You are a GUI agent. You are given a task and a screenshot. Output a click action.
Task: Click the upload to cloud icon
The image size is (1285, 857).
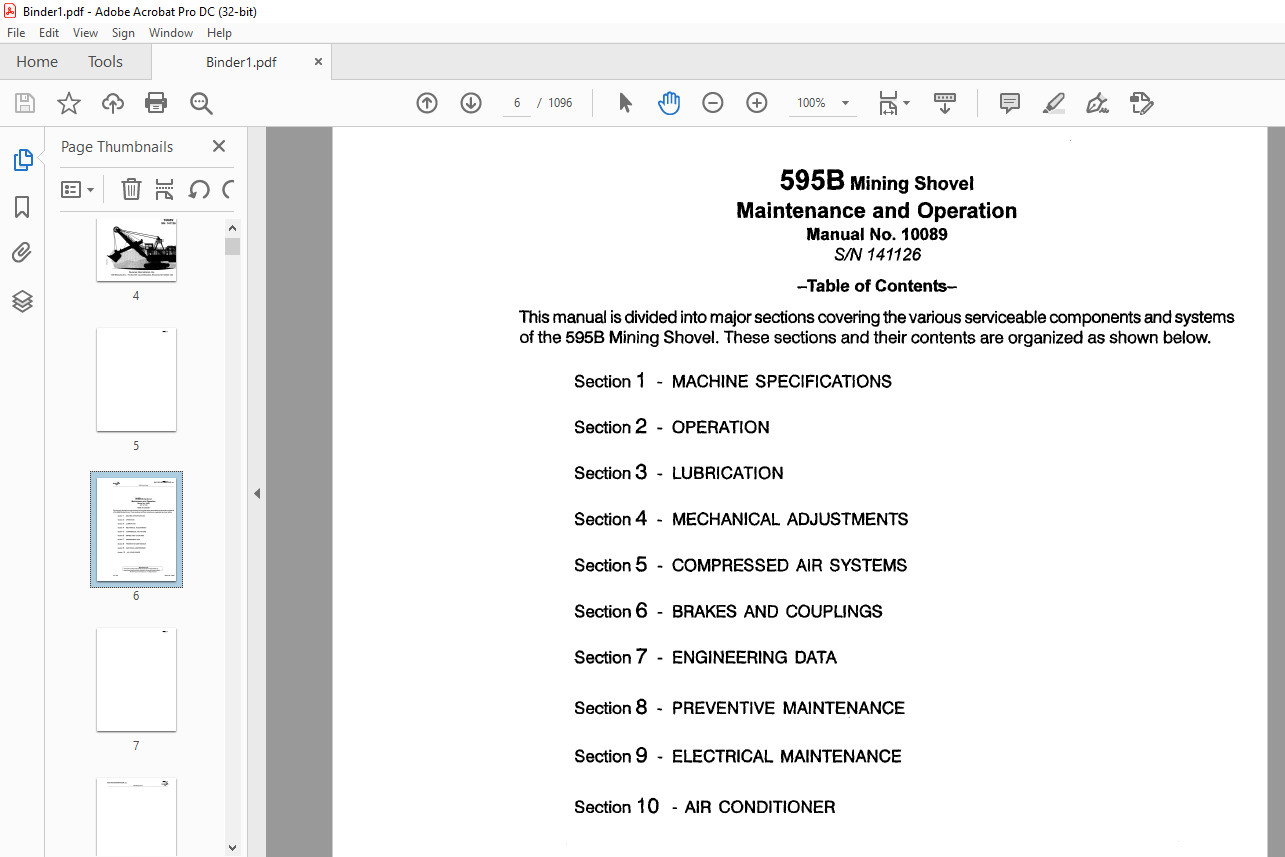point(113,103)
